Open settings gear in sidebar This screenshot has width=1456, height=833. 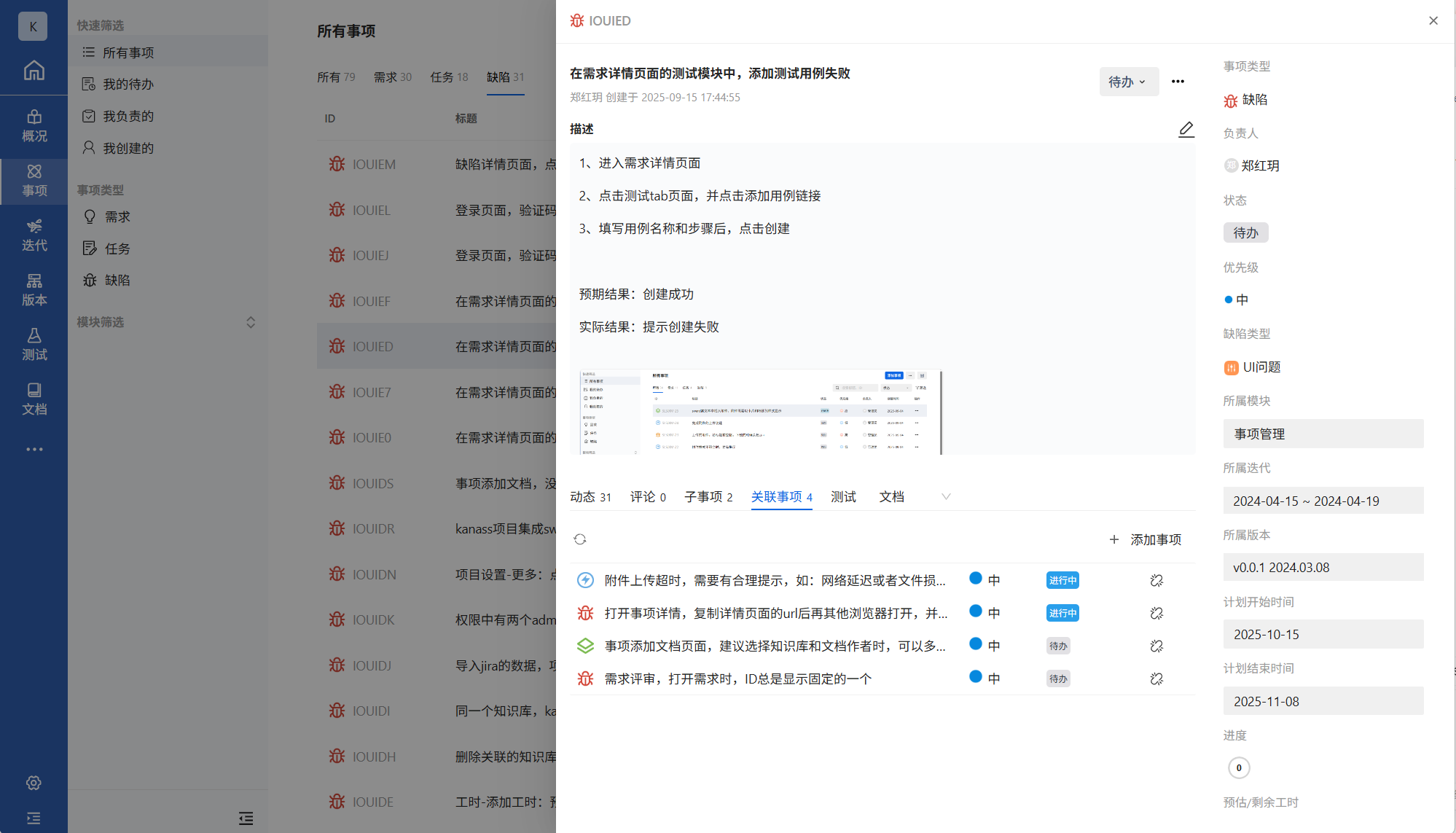34,783
